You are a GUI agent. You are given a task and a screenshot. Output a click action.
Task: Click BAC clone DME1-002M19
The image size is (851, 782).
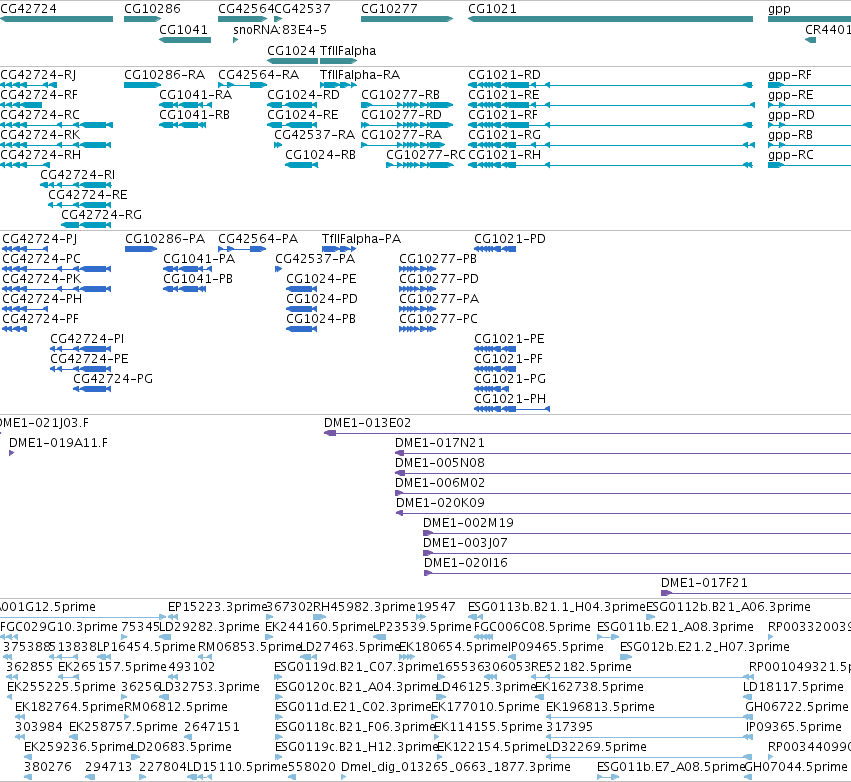pyautogui.click(x=637, y=533)
